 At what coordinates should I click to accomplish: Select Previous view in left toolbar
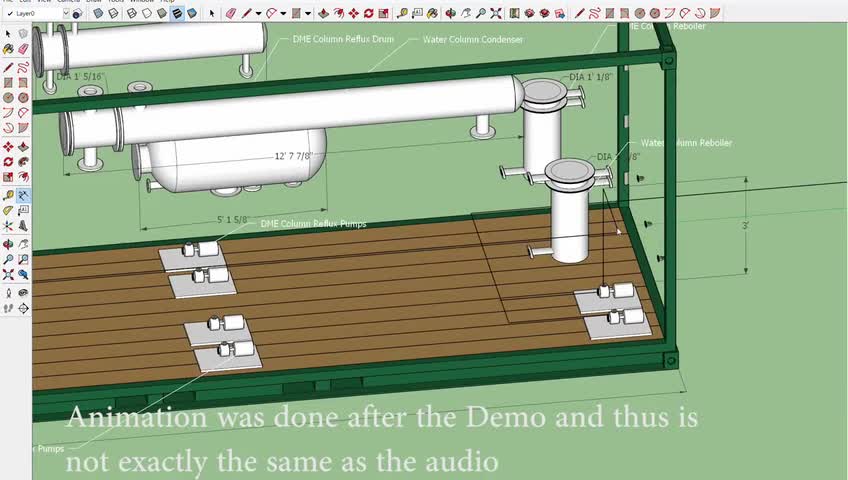23,275
